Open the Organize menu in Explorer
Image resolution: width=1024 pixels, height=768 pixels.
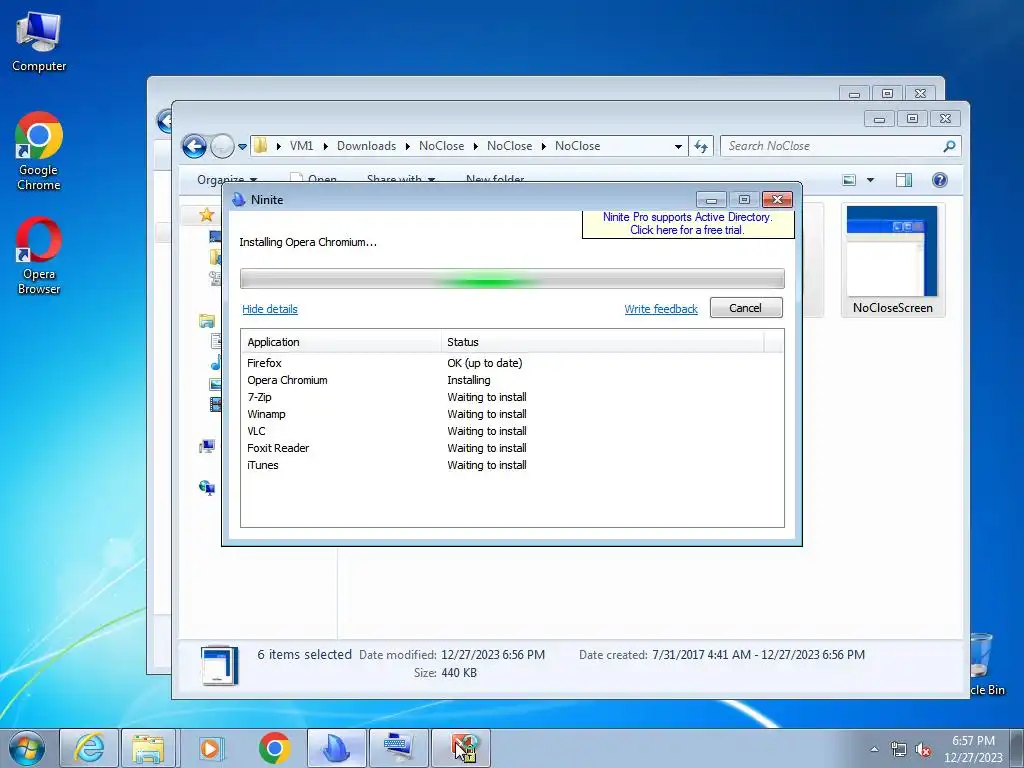[x=227, y=179]
